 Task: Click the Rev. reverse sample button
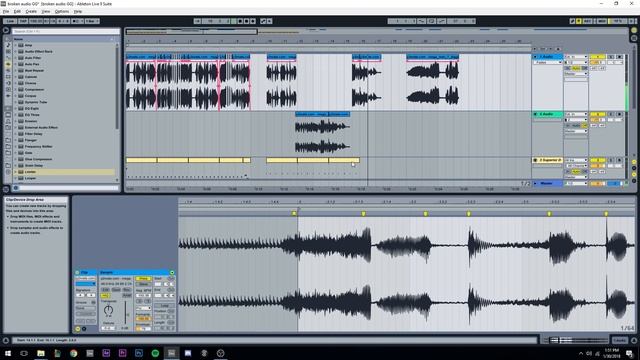pos(127,289)
